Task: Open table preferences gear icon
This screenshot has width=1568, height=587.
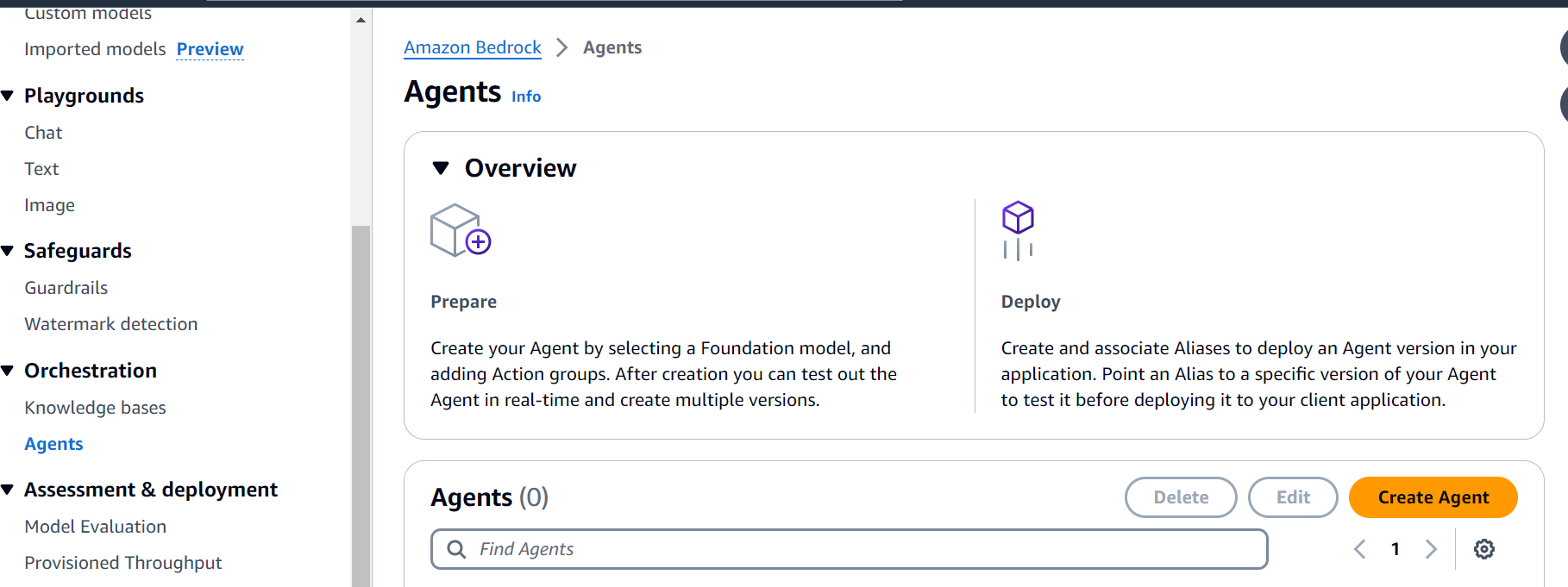Action: (1483, 549)
